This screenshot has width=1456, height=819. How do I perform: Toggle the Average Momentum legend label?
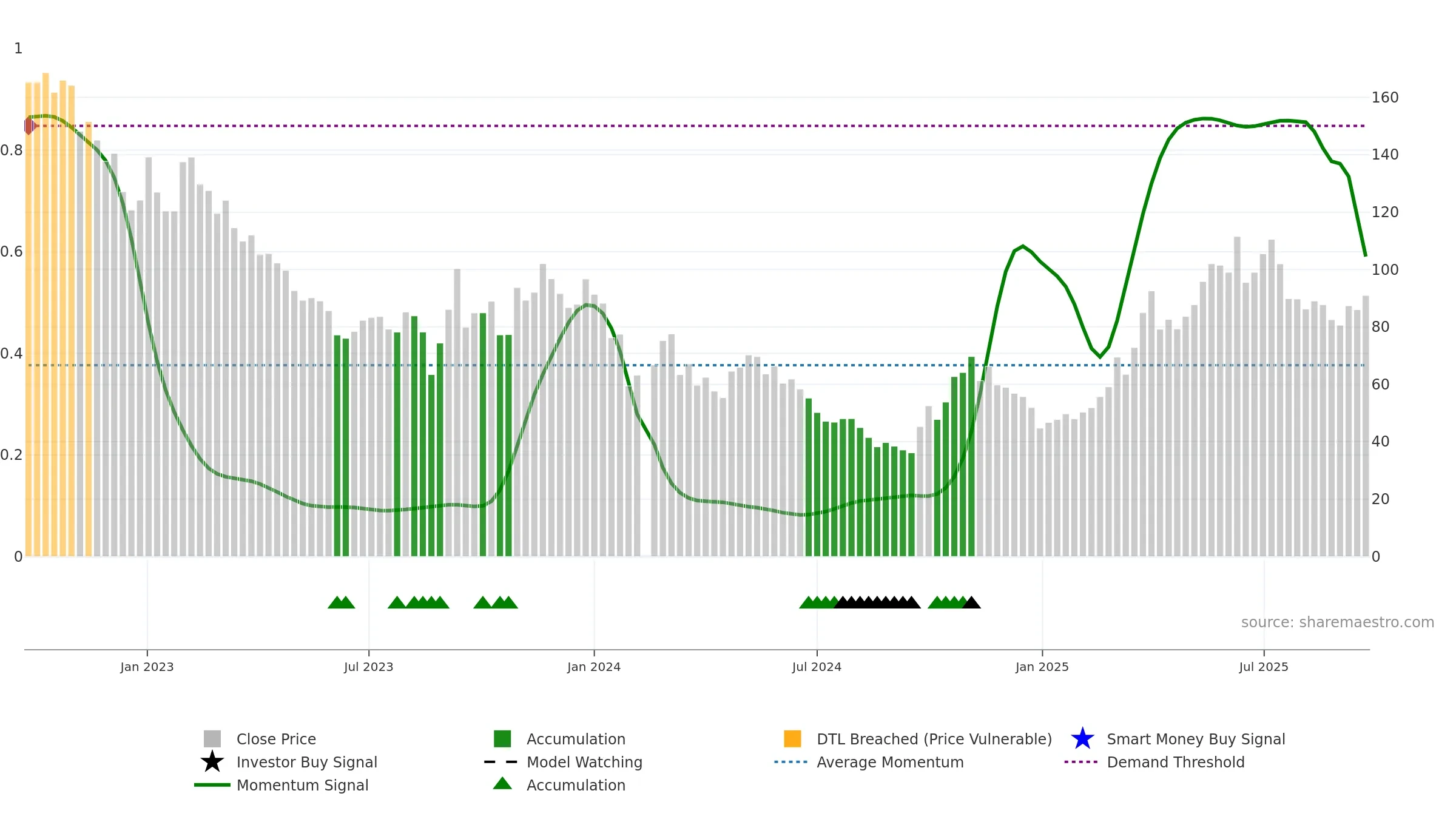coord(890,762)
